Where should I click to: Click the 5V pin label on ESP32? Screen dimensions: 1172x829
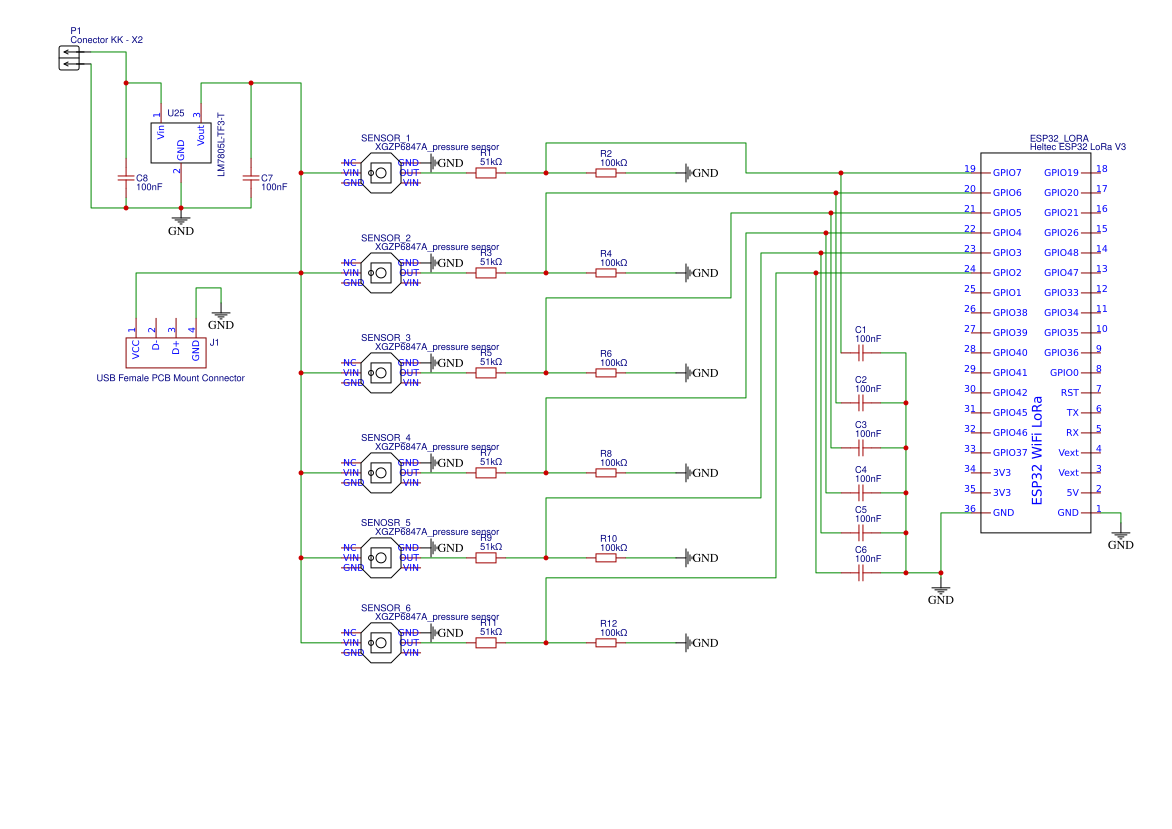[x=1072, y=493]
